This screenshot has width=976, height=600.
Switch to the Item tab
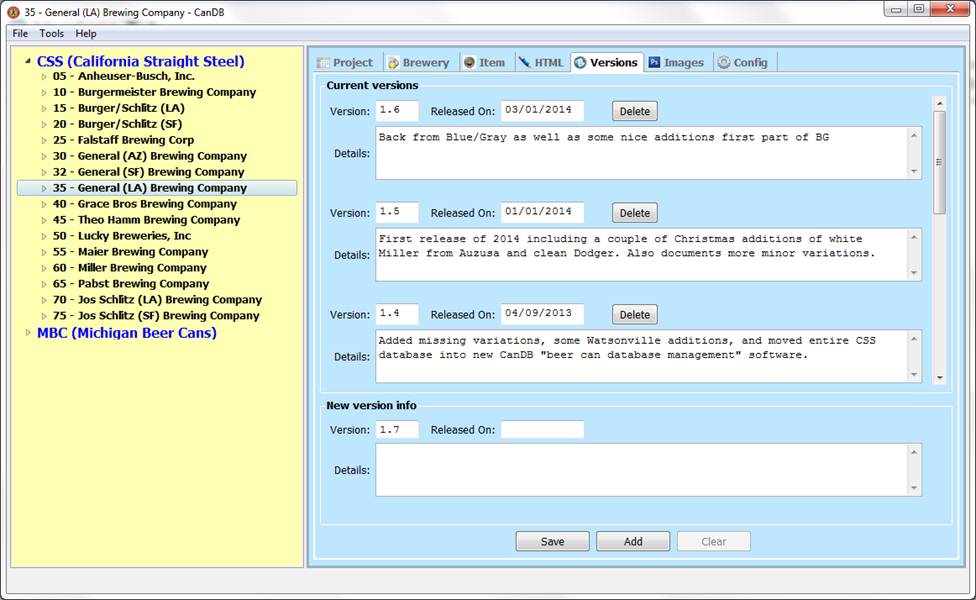(485, 62)
